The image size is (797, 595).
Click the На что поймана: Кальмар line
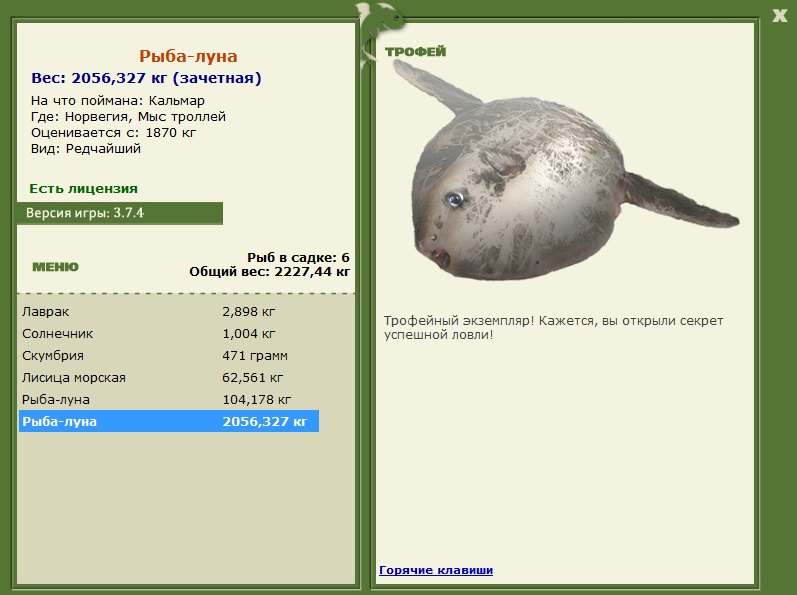click(x=118, y=101)
